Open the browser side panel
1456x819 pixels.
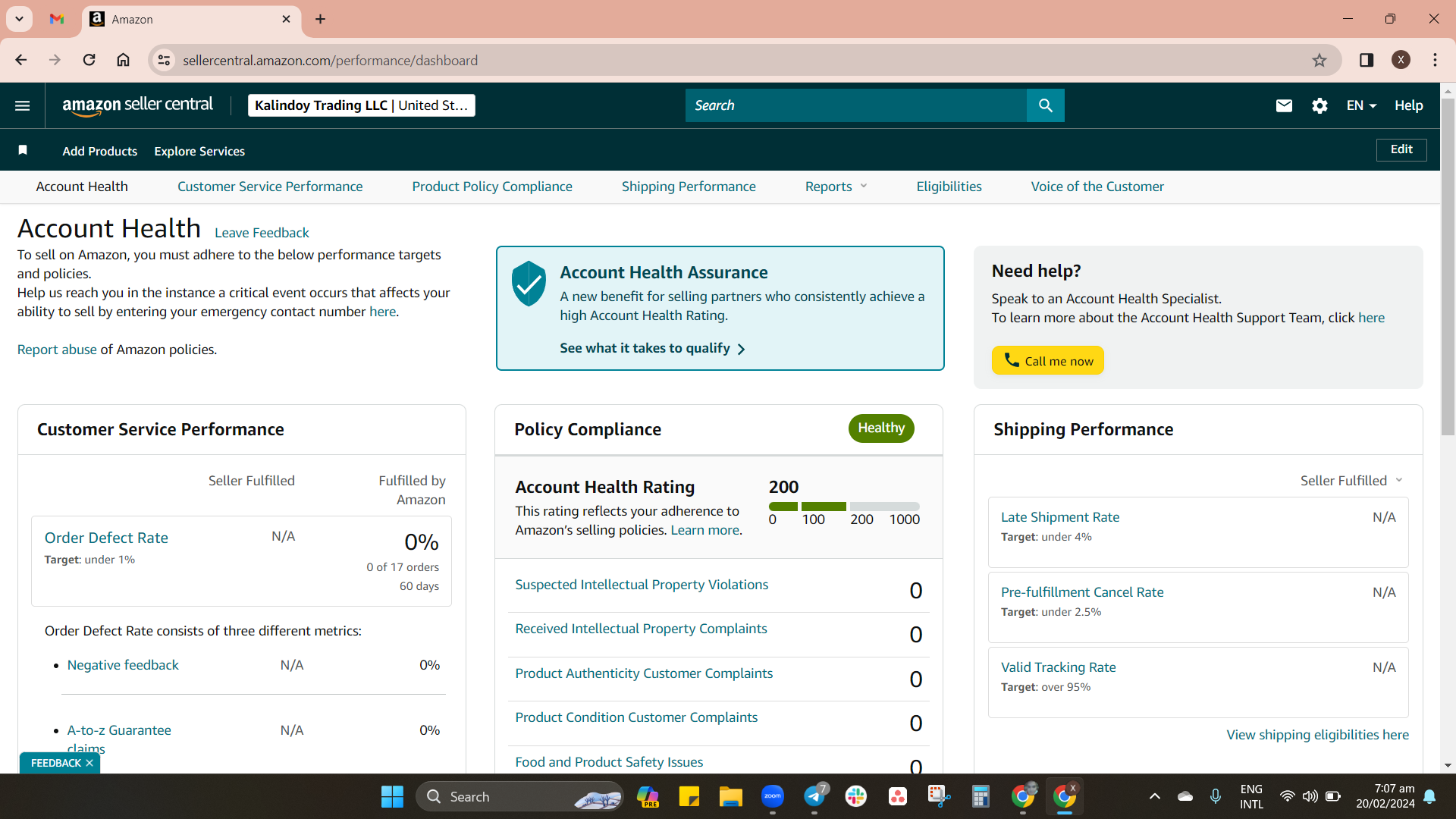pos(1367,60)
